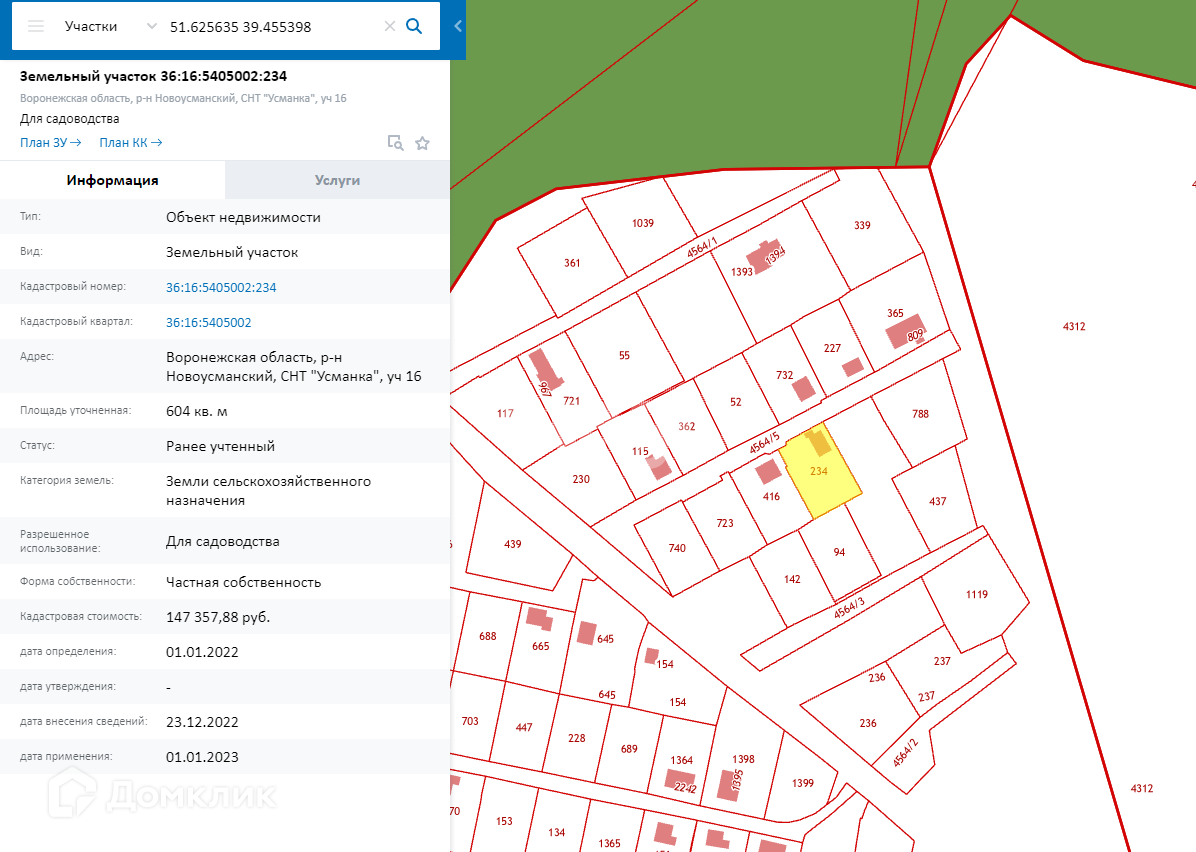Open cadastral number 36:16:5405002:234 link
This screenshot has width=1196, height=852.
[221, 287]
